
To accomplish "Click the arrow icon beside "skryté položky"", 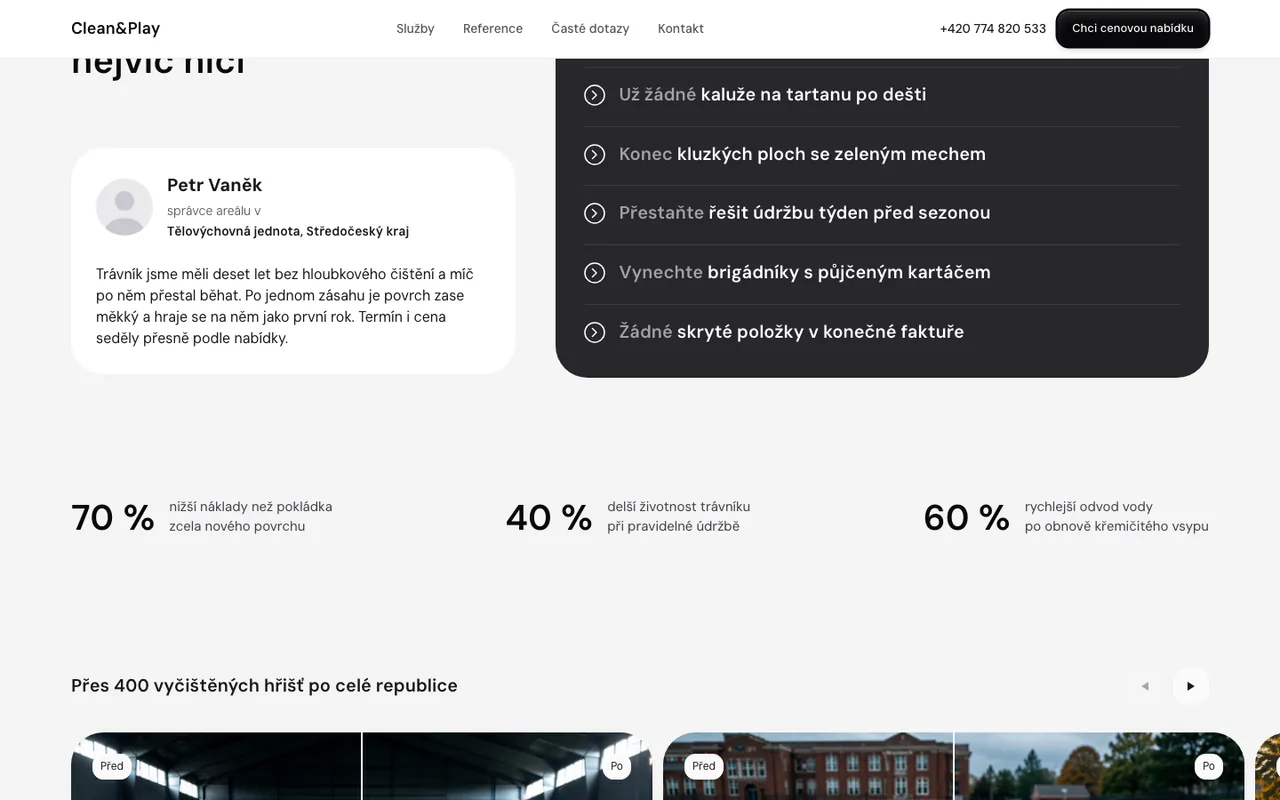I will pos(595,332).
